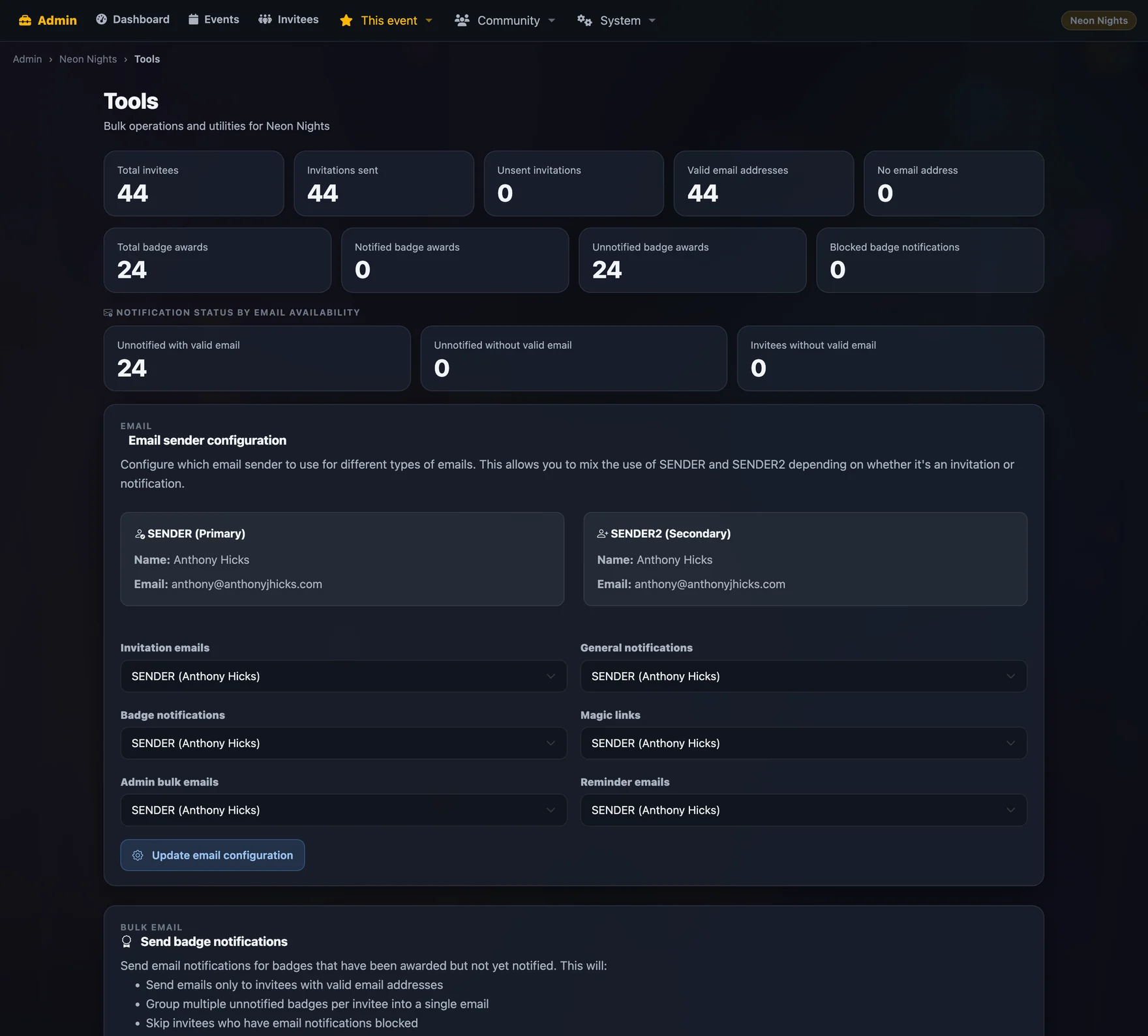Click the SENDER primary email address text
Viewport: 1148px width, 1036px height.
coord(247,584)
